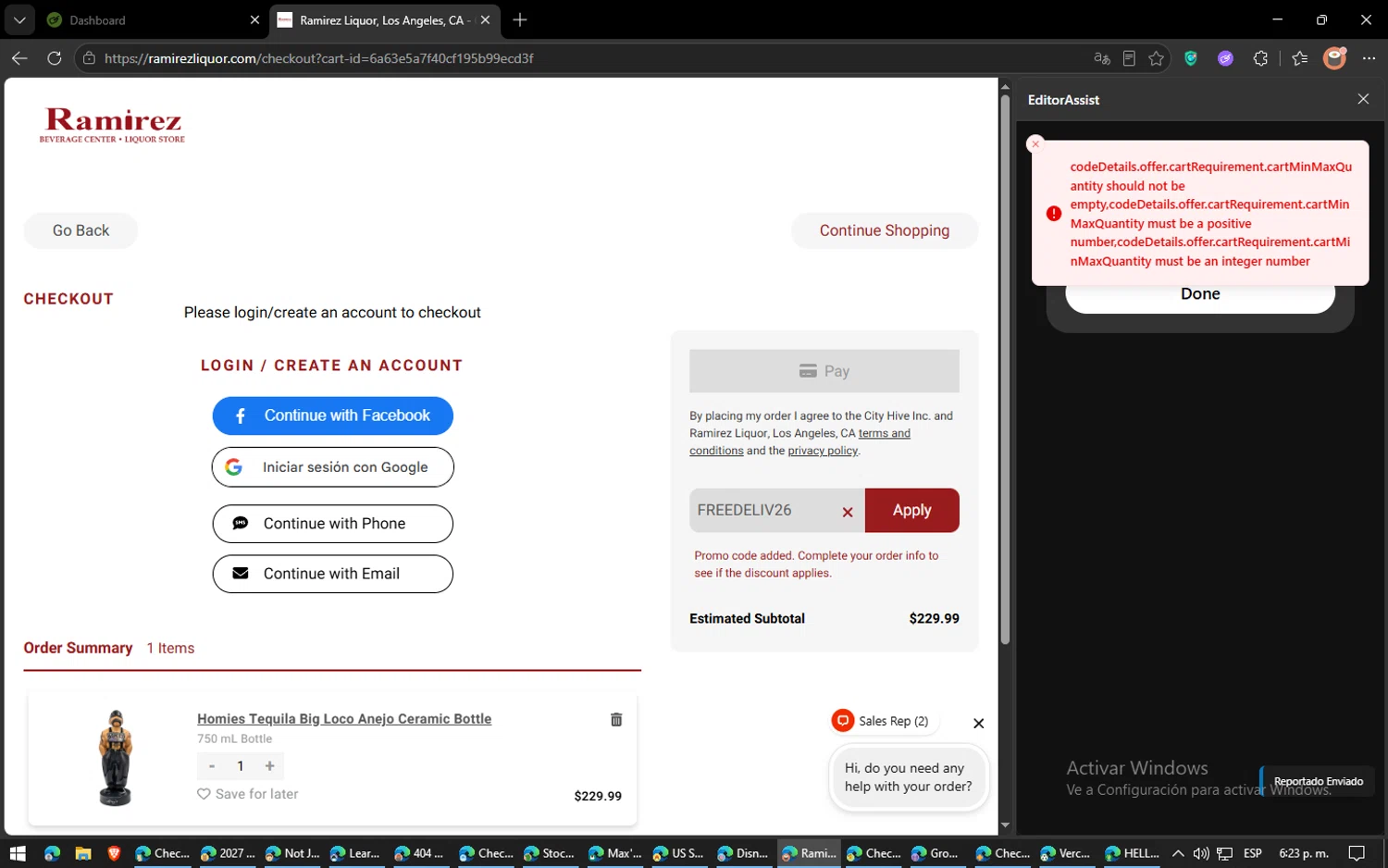The image size is (1388, 868).
Task: Increase the item quantity
Action: (269, 766)
